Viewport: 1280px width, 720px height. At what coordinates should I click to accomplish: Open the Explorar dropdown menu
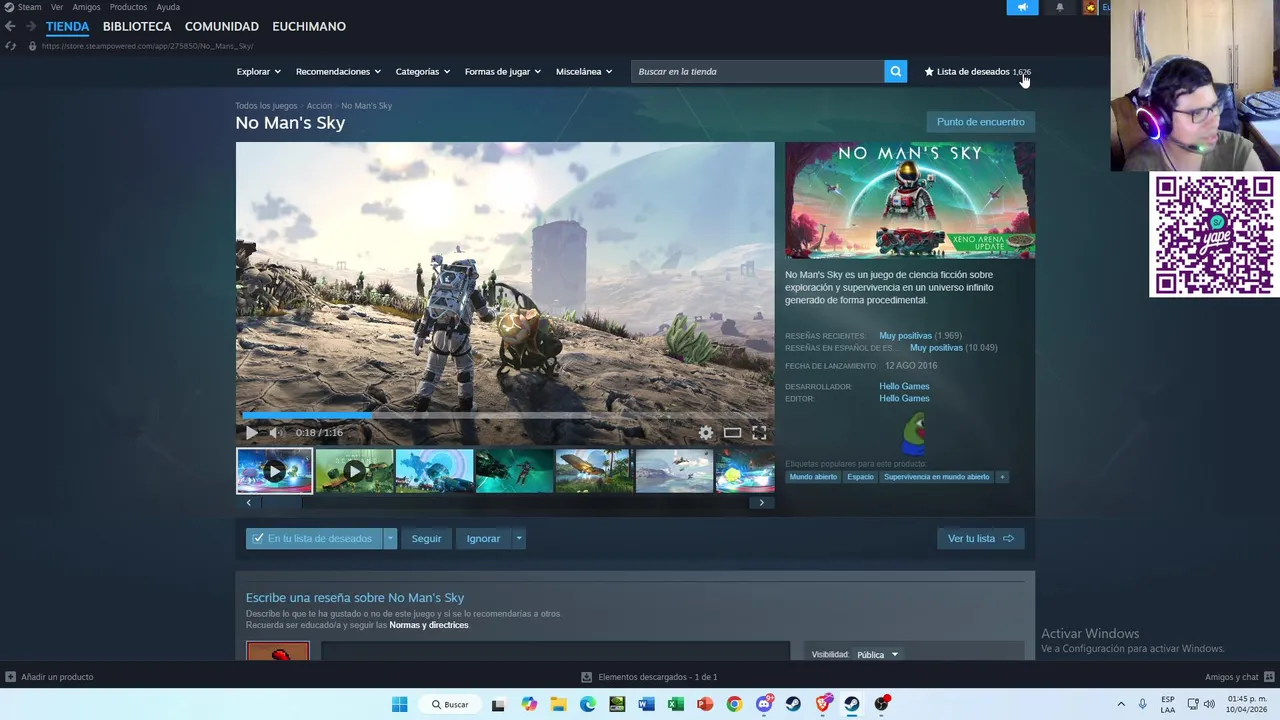pyautogui.click(x=259, y=71)
